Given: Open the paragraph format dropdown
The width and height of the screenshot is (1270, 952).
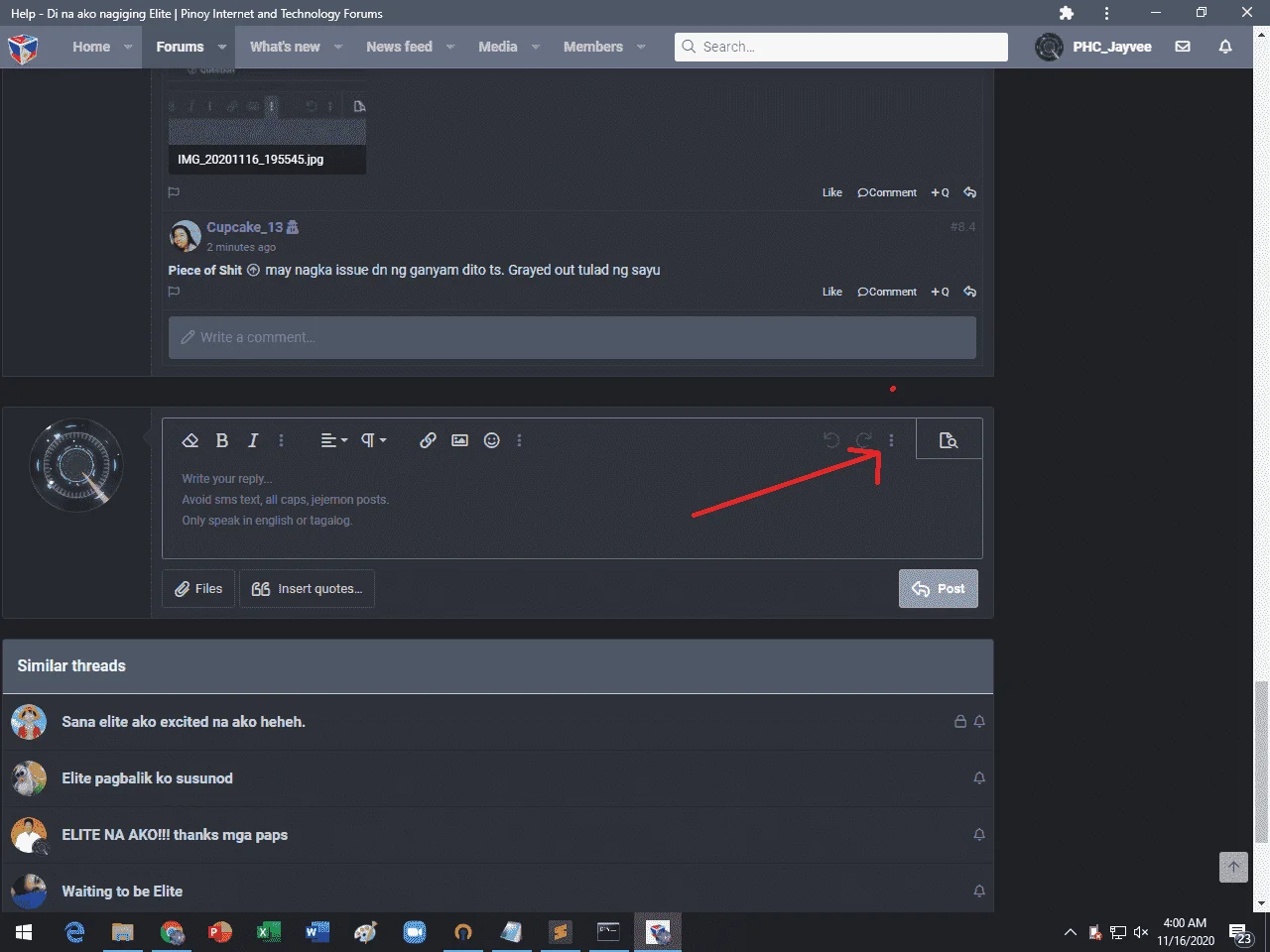Looking at the screenshot, I should point(374,440).
